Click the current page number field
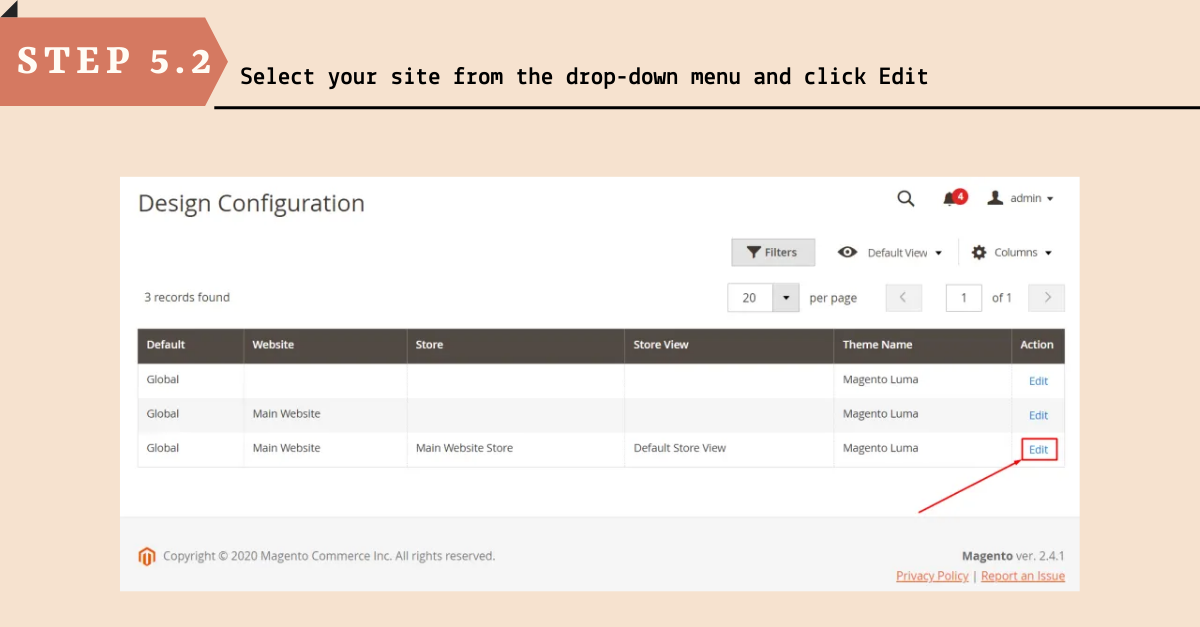Image resolution: width=1200 pixels, height=627 pixels. (x=964, y=298)
